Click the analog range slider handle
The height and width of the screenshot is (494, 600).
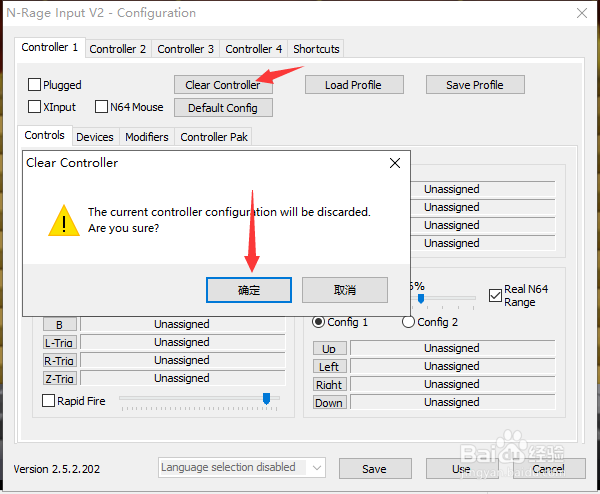click(421, 298)
